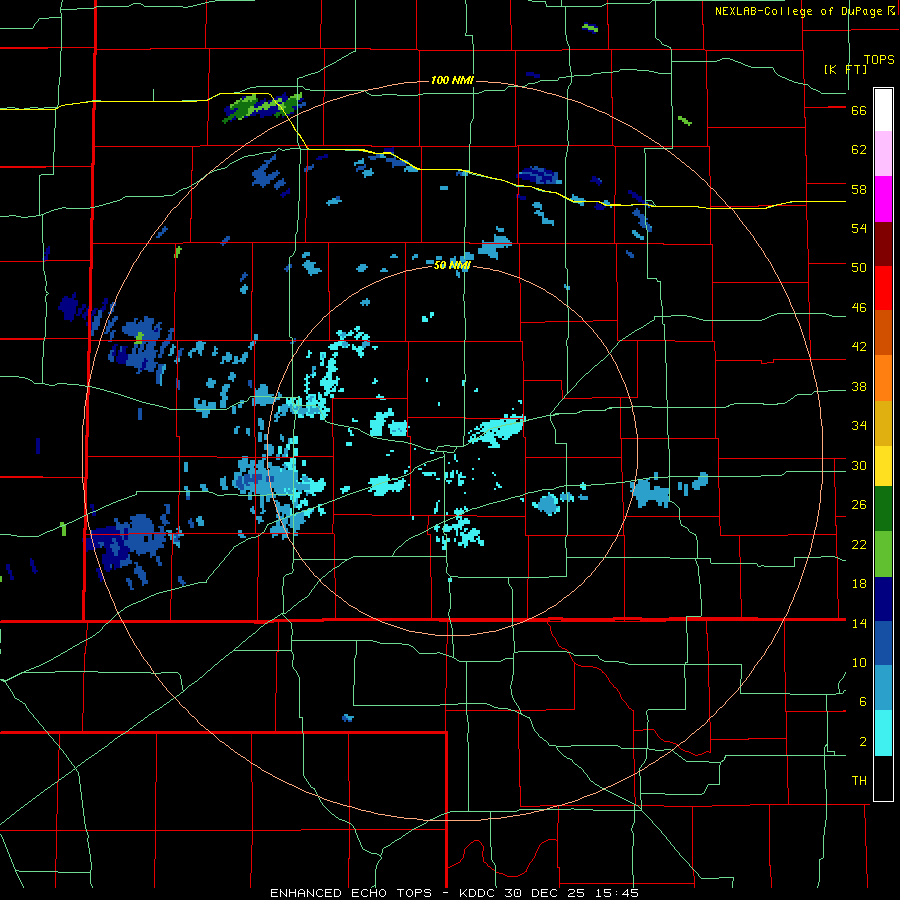The width and height of the screenshot is (900, 900).
Task: Click the green echo band near northwest 100 NMI ring
Action: click(262, 107)
